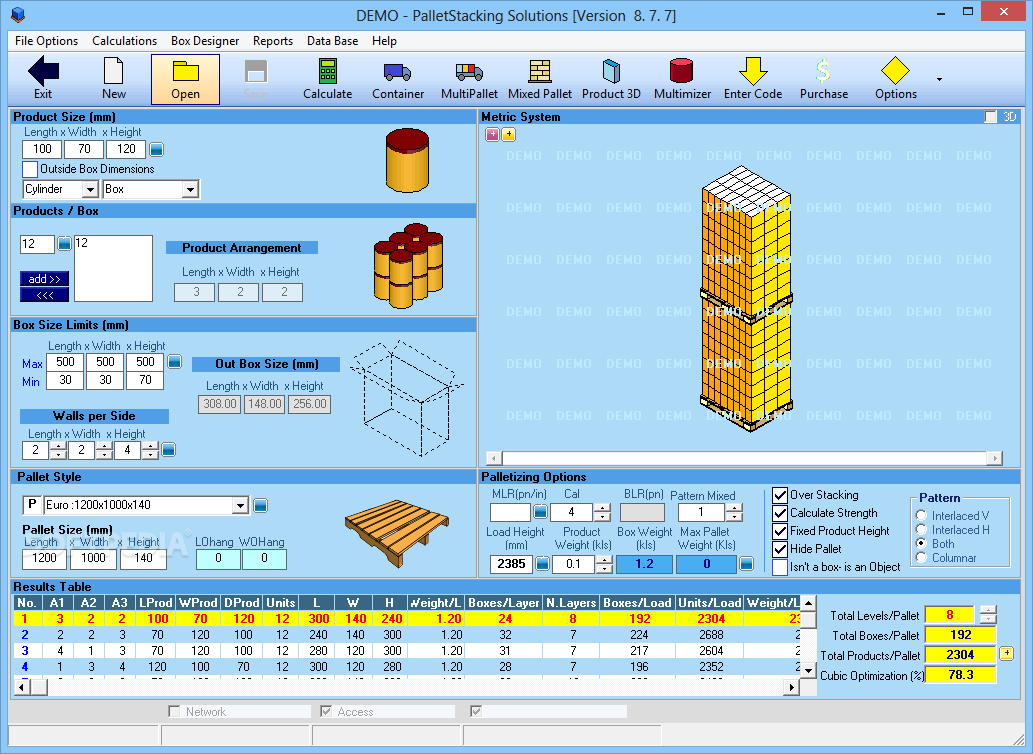The height and width of the screenshot is (754, 1033).
Task: Click the application icon in title bar
Action: [x=18, y=14]
